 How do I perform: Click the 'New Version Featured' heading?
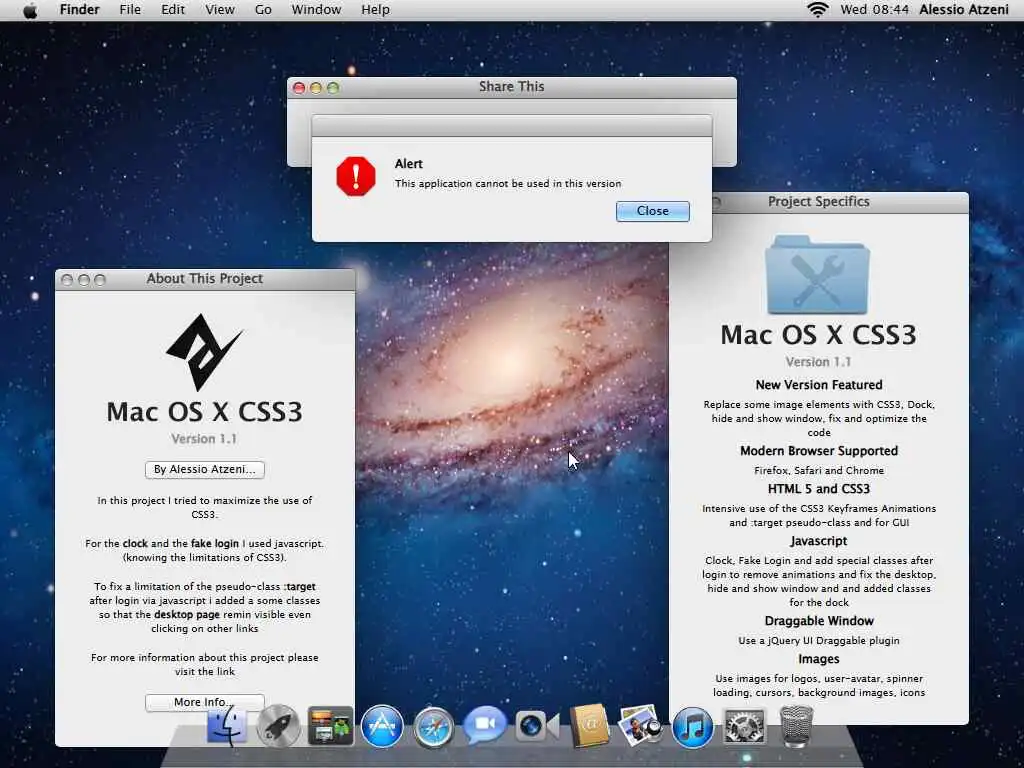click(819, 385)
